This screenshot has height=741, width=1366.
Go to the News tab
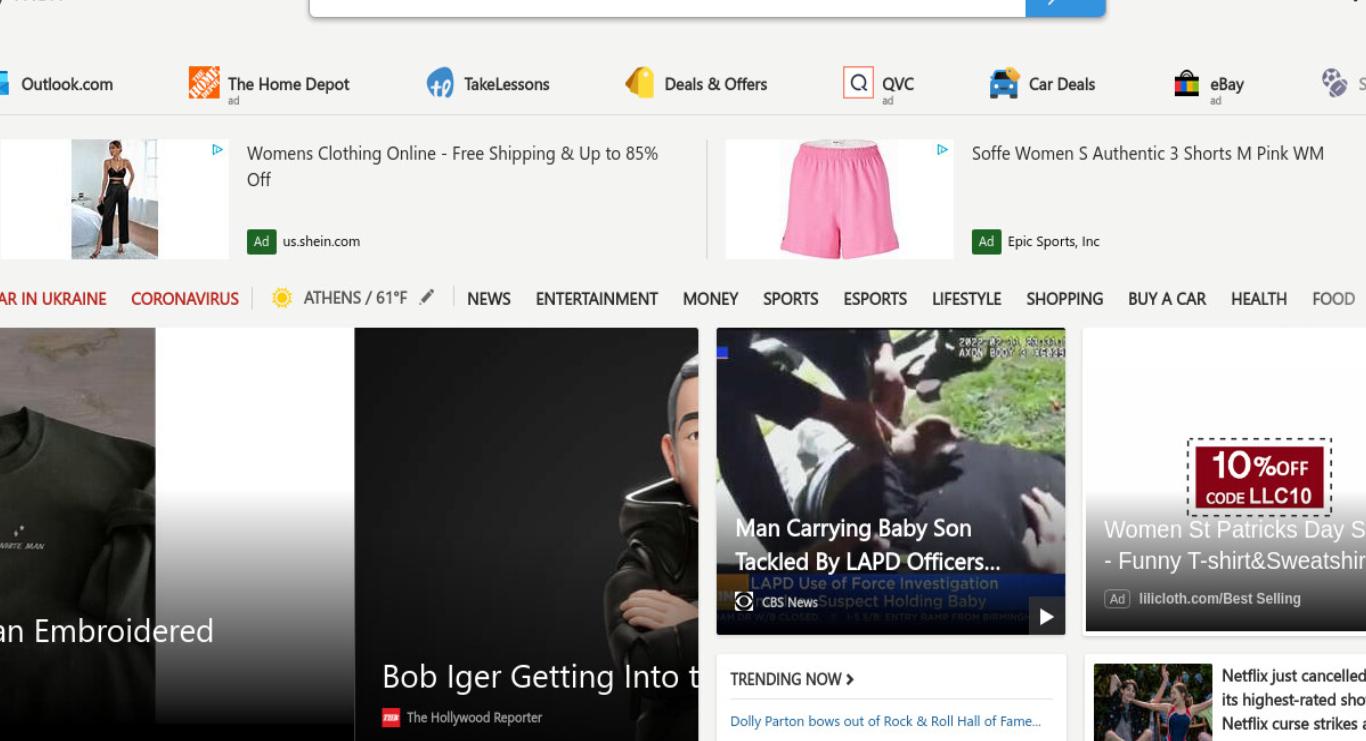489,298
